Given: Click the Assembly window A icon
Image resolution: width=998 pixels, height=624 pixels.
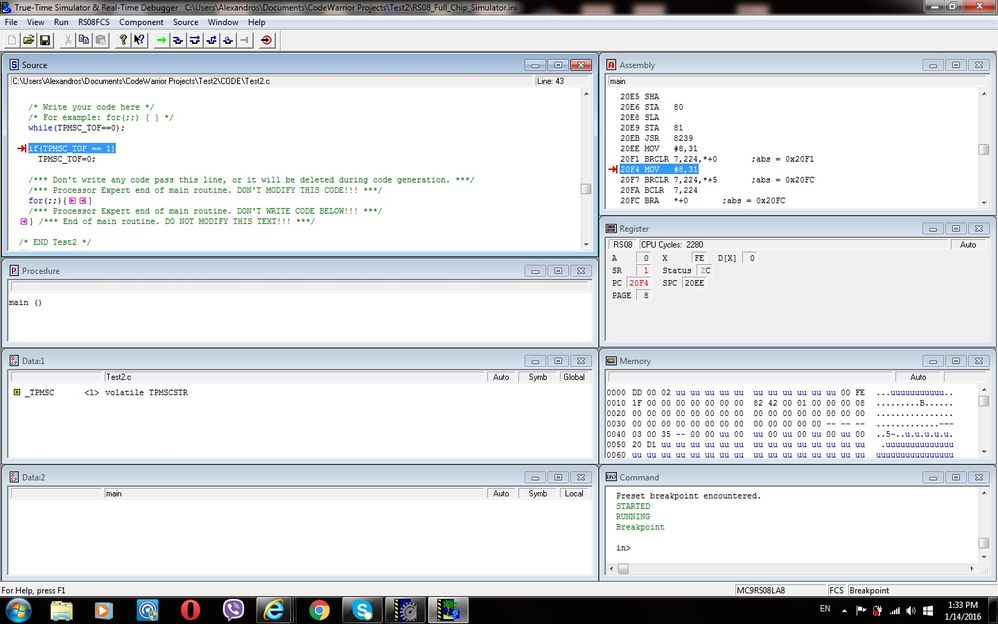Looking at the screenshot, I should 611,65.
